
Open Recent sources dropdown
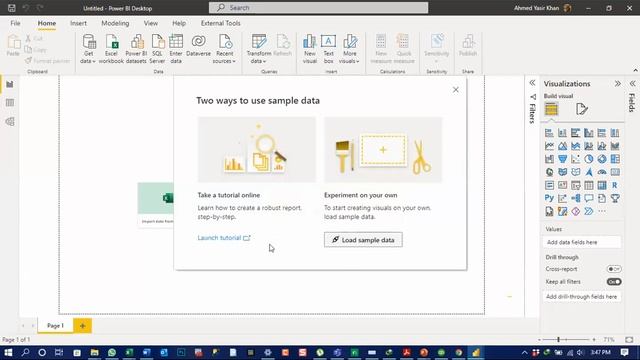point(224,49)
